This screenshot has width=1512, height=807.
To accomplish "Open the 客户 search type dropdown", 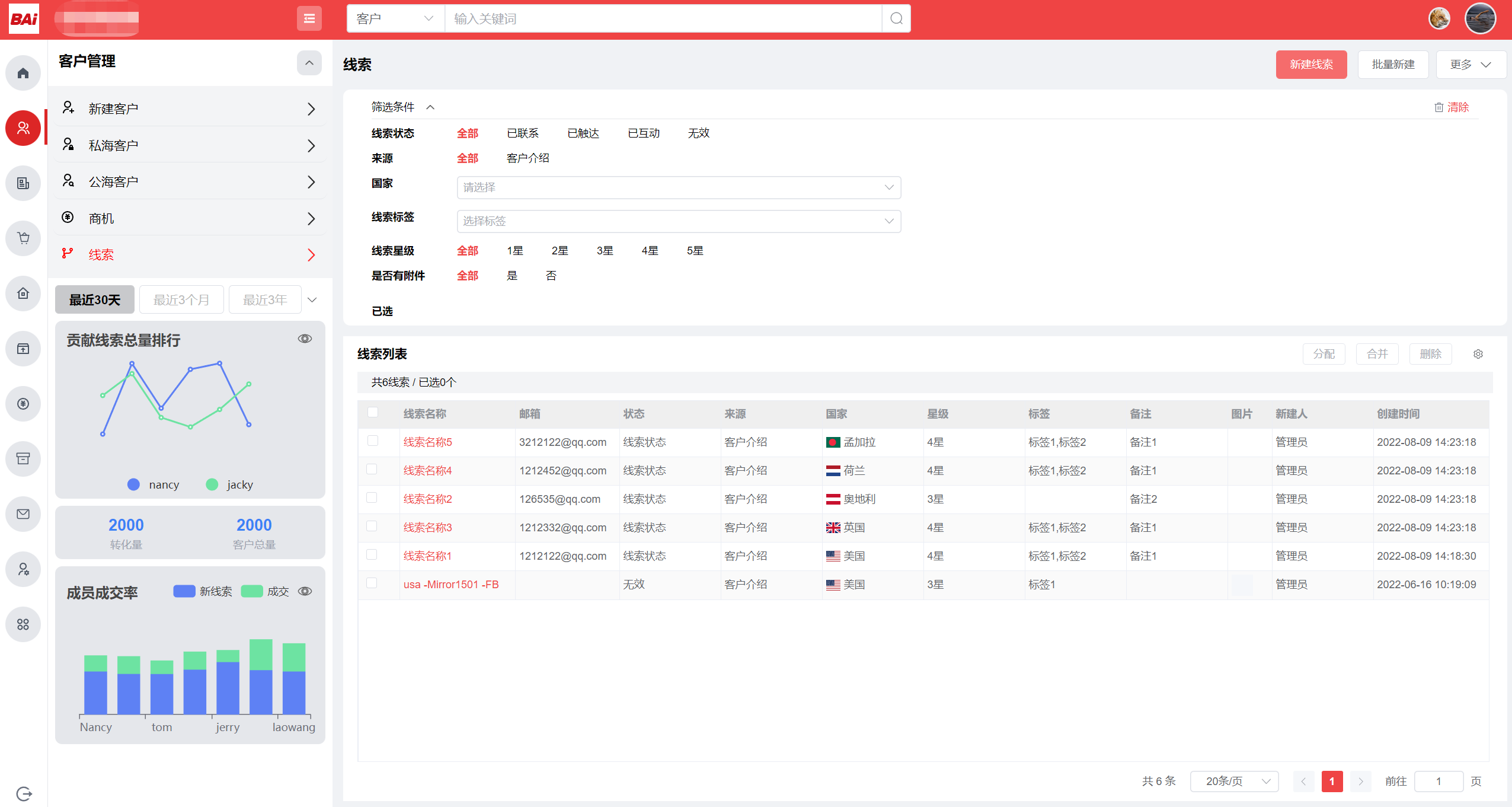I will (x=395, y=18).
